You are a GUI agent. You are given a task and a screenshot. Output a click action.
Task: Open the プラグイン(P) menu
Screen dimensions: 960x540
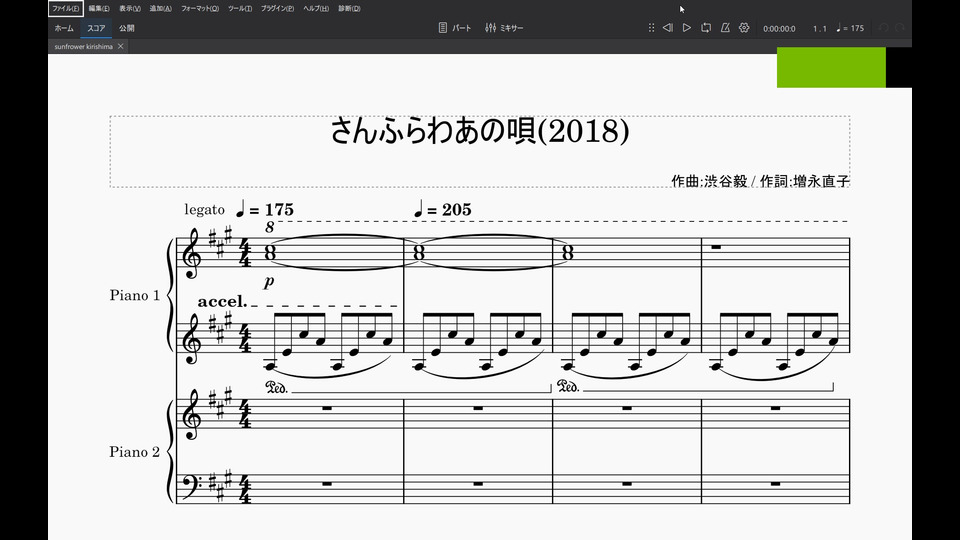click(x=277, y=9)
